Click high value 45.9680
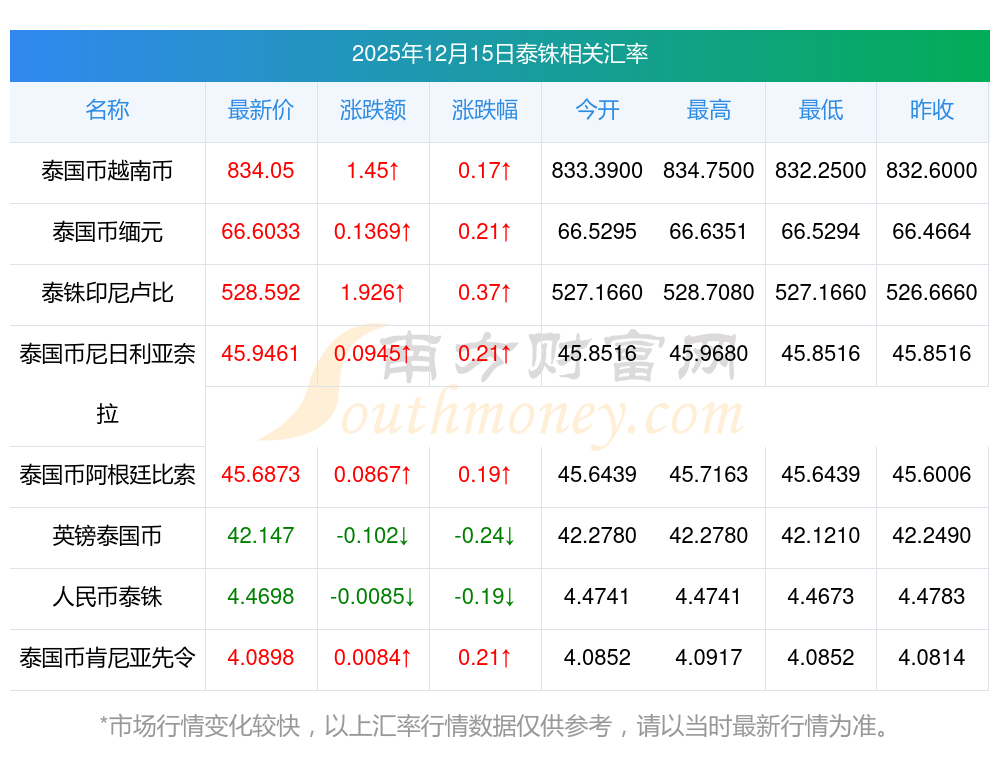 (709, 353)
